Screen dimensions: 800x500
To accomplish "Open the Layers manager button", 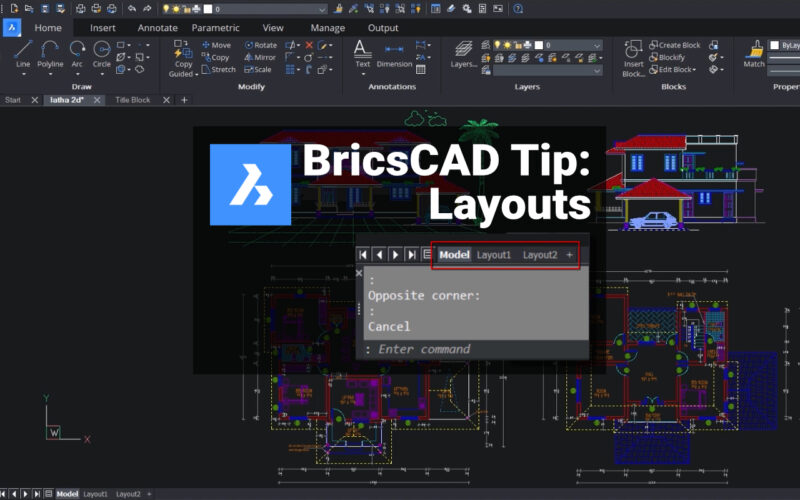I will 463,53.
